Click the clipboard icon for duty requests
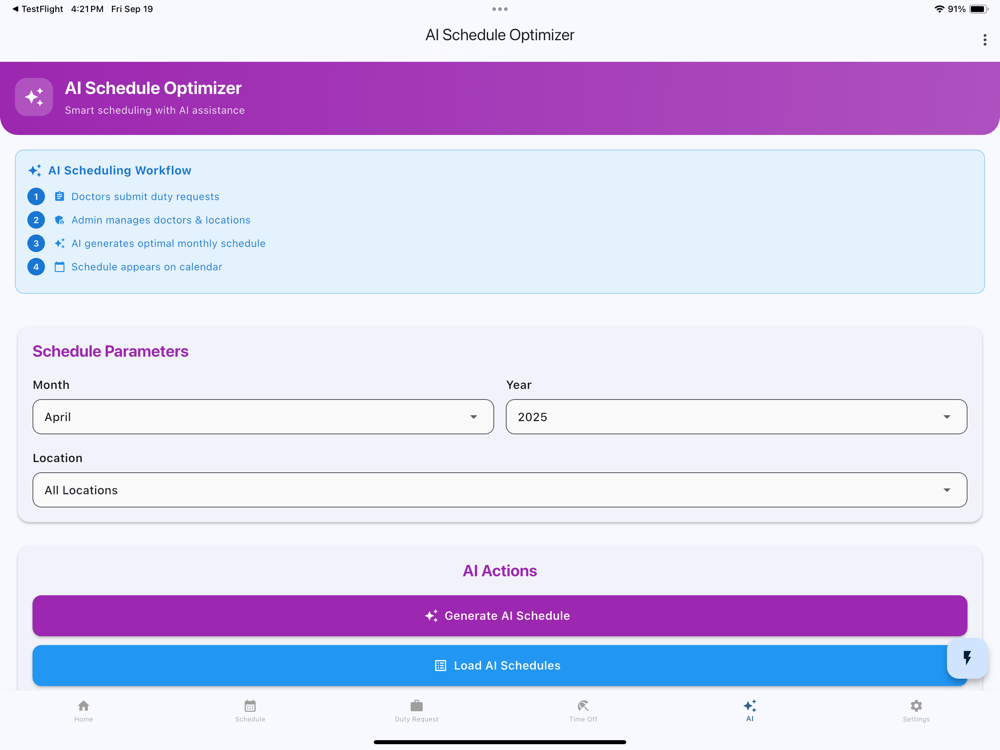This screenshot has width=1000, height=750. 59,196
